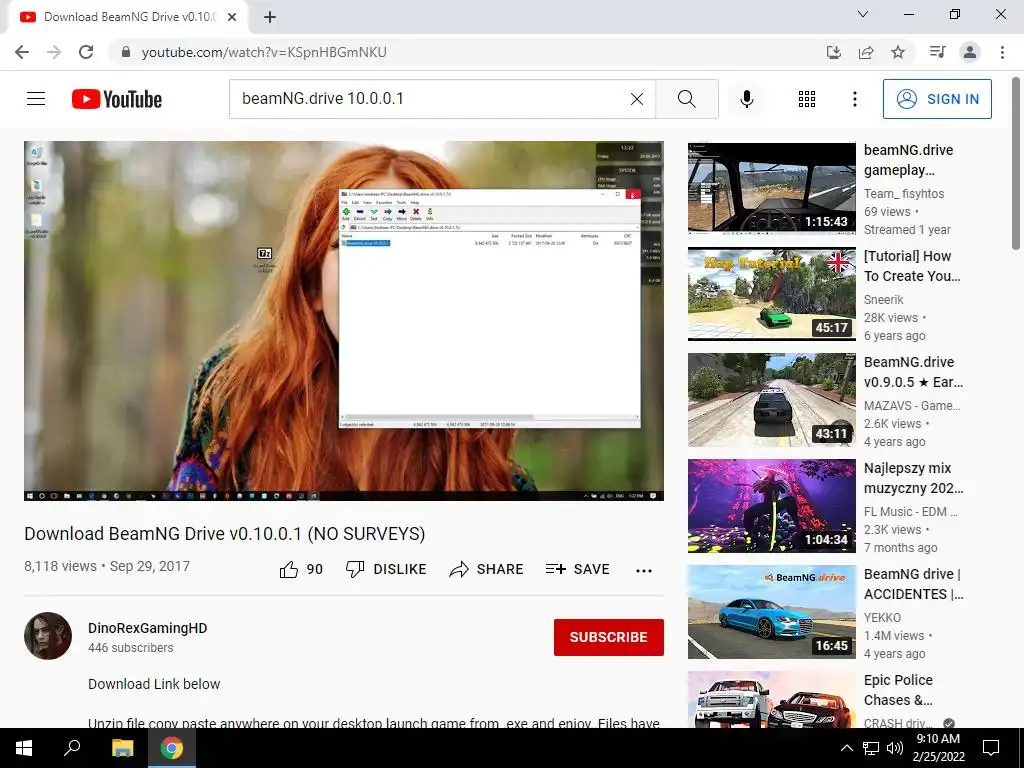Screen dimensions: 1024x768
Task: Open BeamNG drive ACCIDENTES thumbnail
Action: [772, 612]
